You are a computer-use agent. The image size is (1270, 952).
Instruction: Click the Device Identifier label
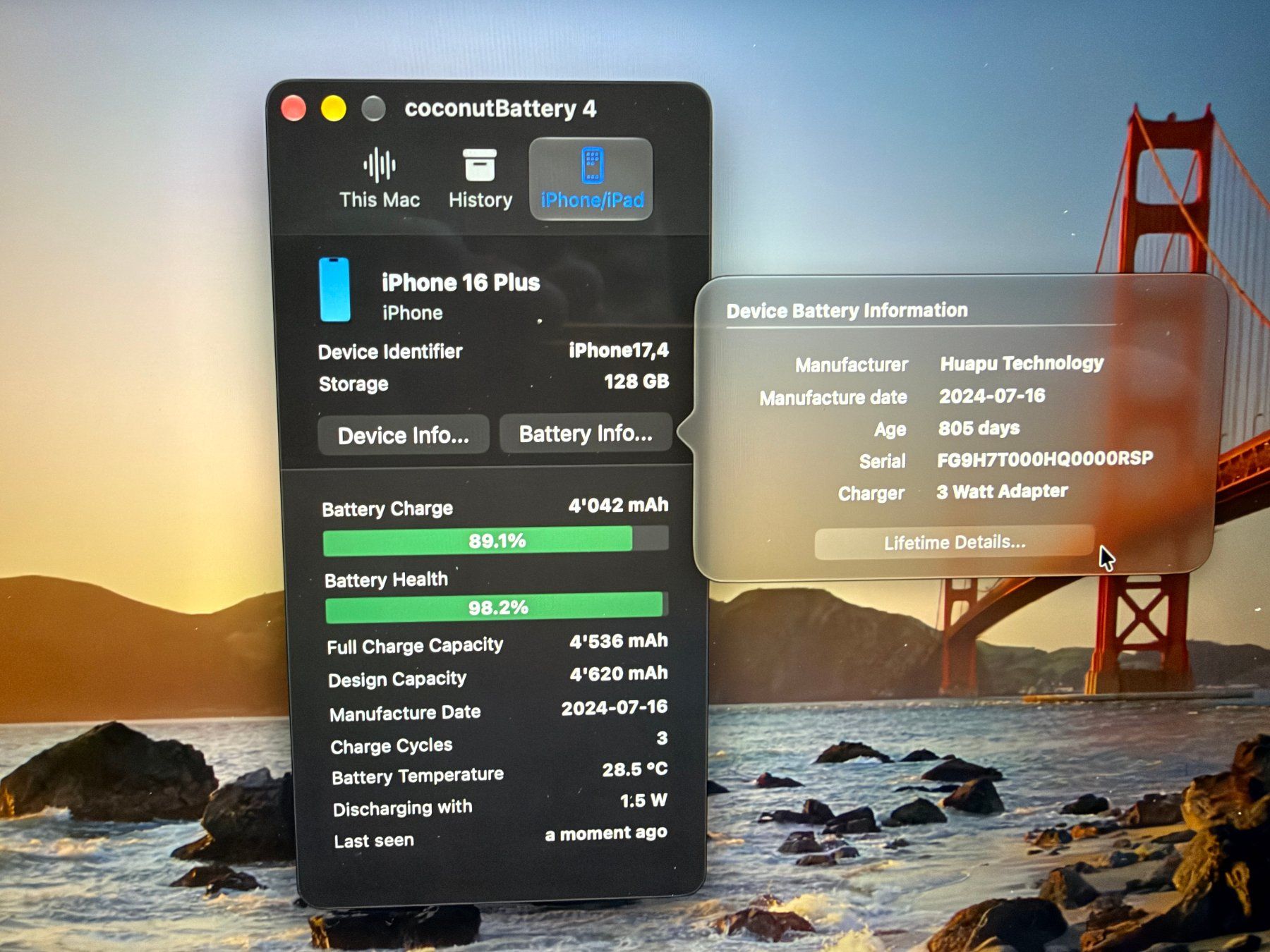[390, 351]
